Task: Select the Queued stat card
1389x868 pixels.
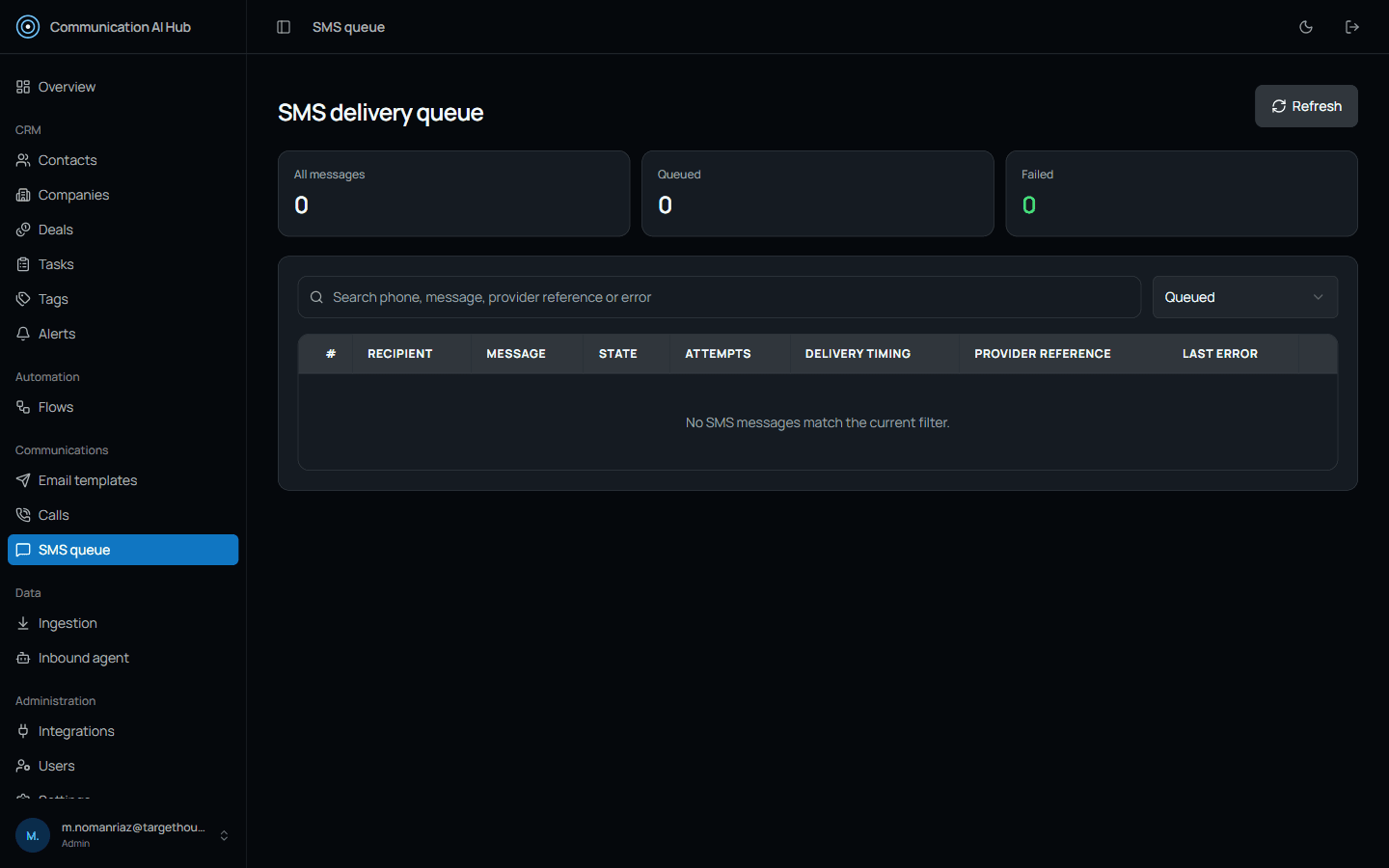Action: coord(818,193)
